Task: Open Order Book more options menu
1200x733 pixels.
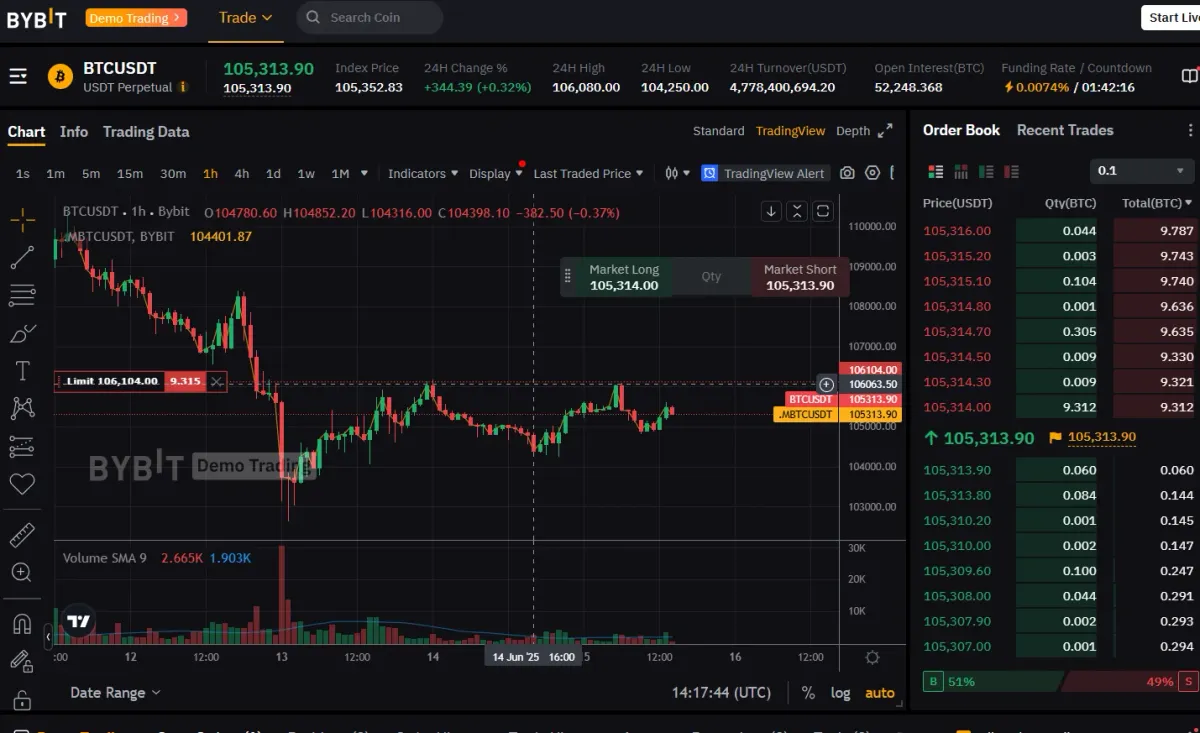Action: [x=1190, y=130]
